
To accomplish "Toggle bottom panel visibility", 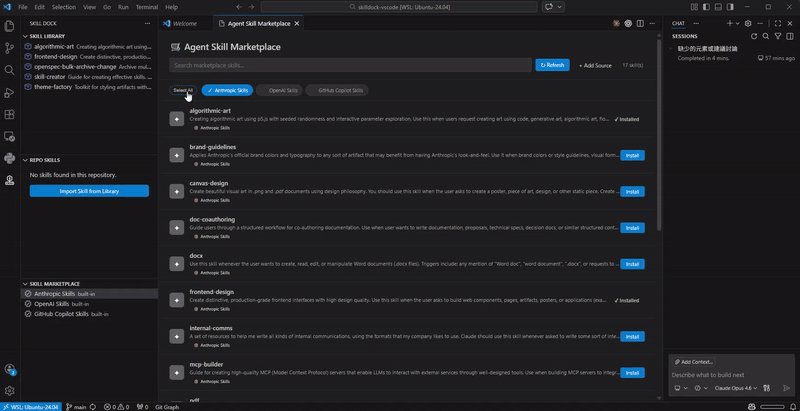I will coord(718,7).
